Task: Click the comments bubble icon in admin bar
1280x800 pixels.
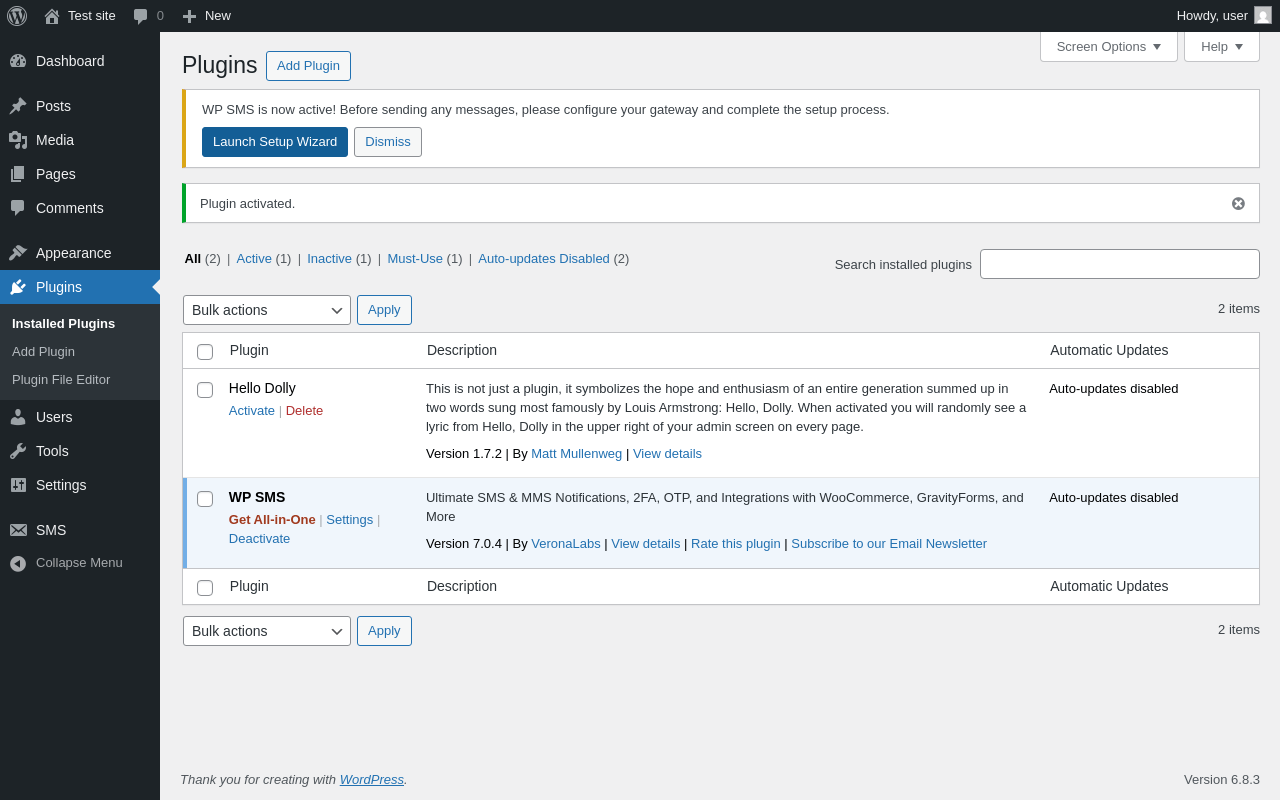Action: 140,16
